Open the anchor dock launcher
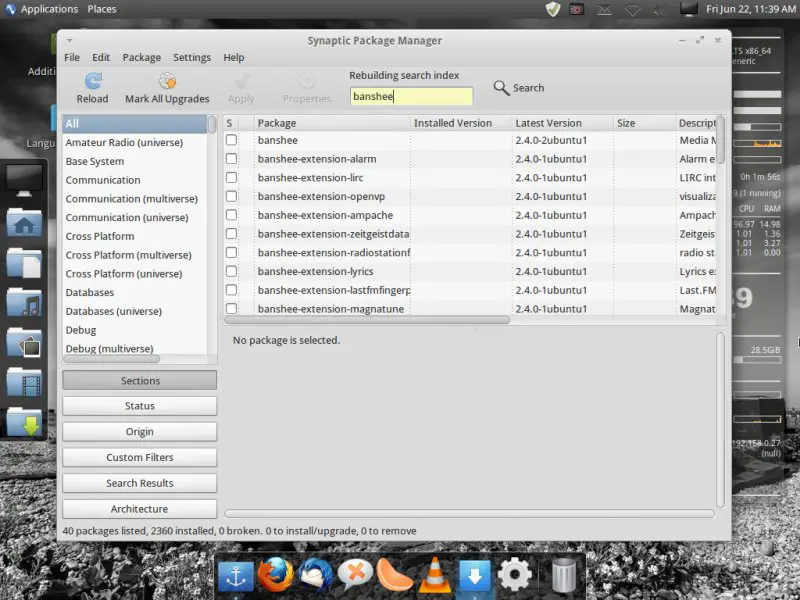This screenshot has width=800, height=600. tap(236, 576)
